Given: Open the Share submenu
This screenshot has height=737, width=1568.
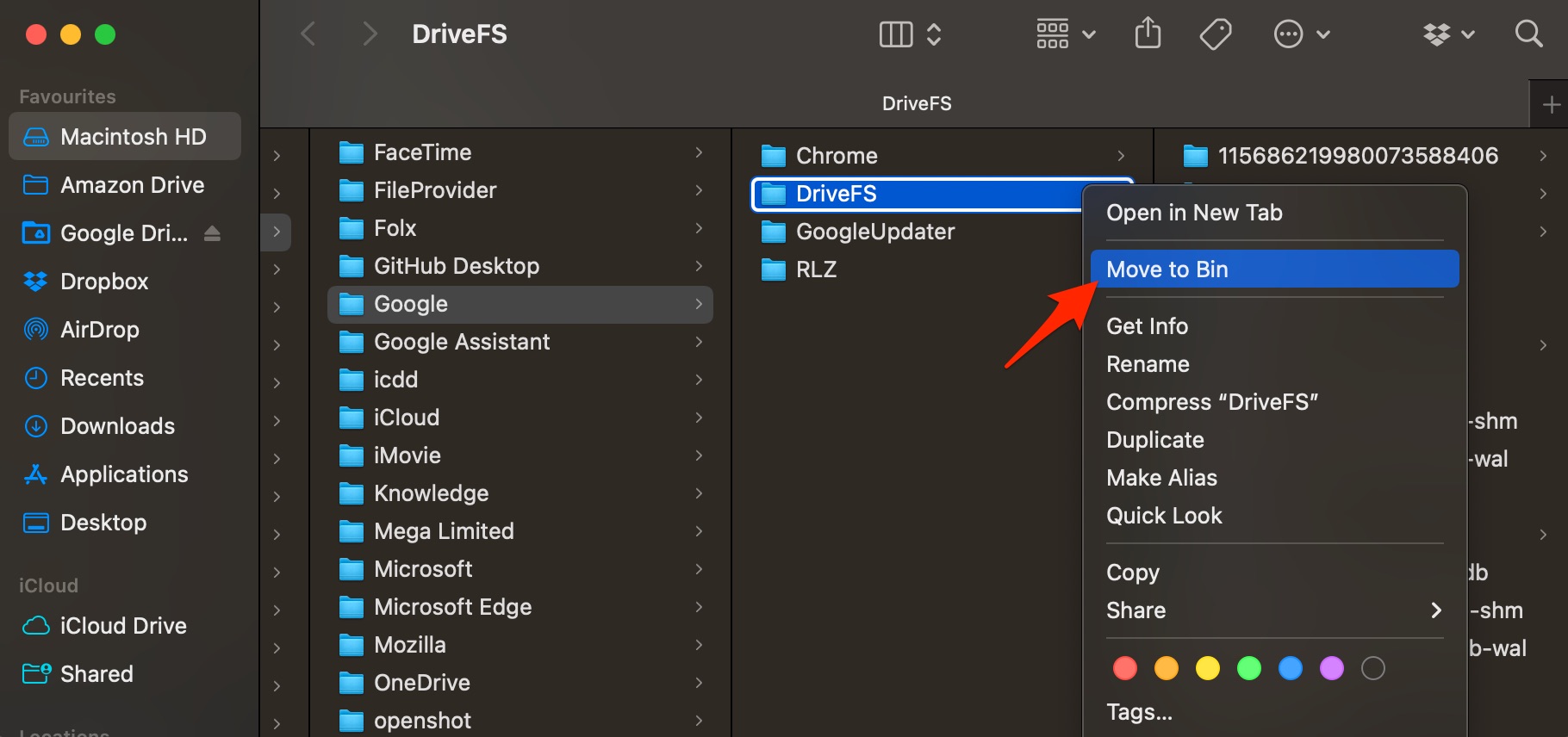Looking at the screenshot, I should pyautogui.click(x=1274, y=610).
